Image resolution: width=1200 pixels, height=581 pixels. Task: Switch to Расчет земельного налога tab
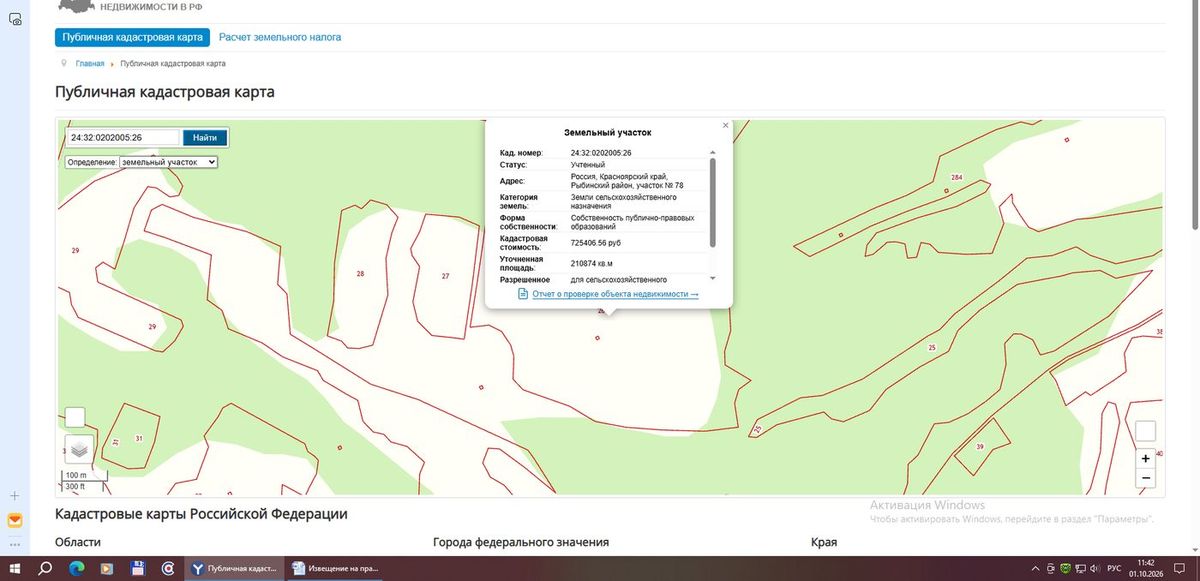(280, 37)
